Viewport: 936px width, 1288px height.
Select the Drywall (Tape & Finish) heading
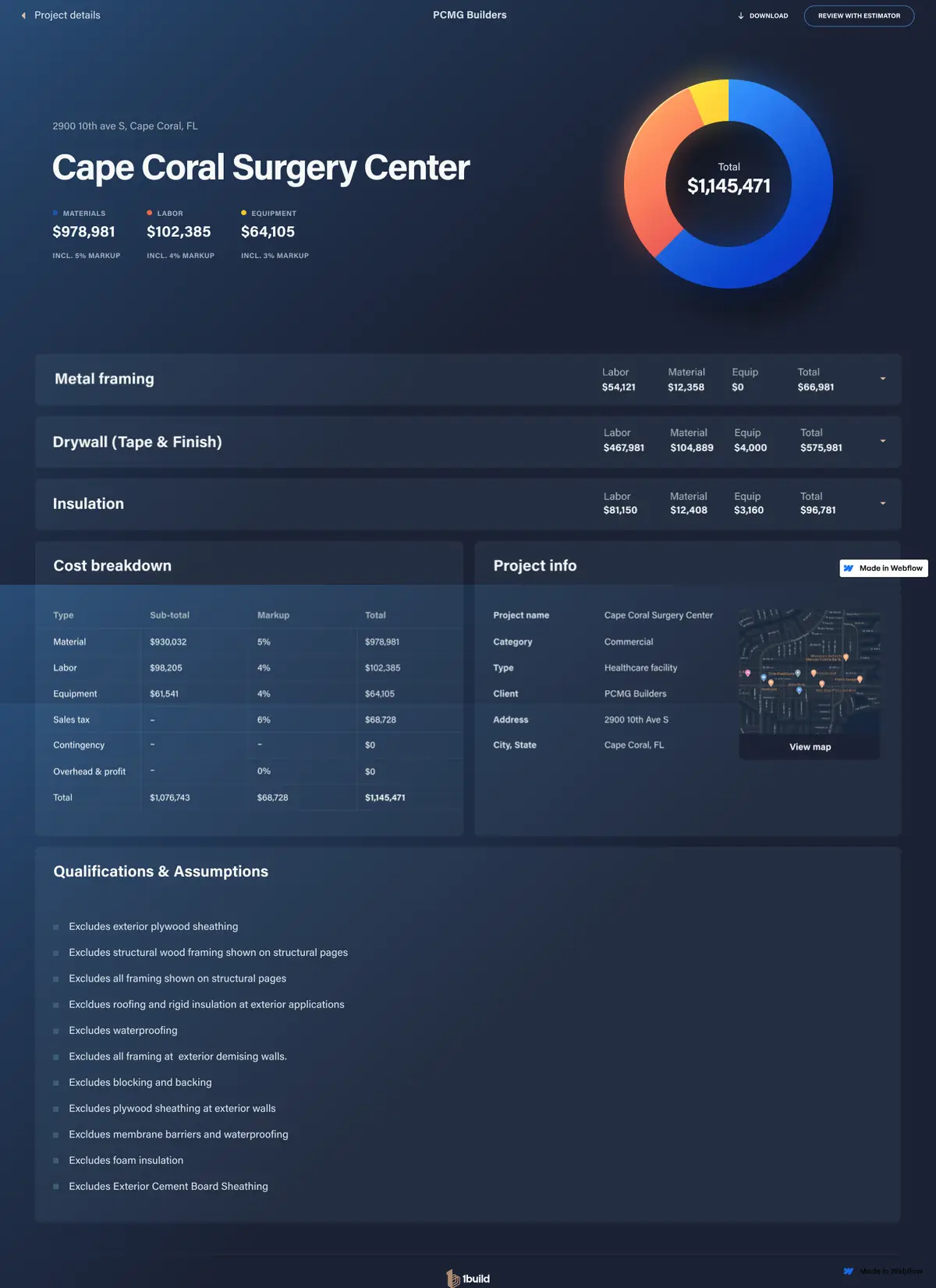click(137, 442)
